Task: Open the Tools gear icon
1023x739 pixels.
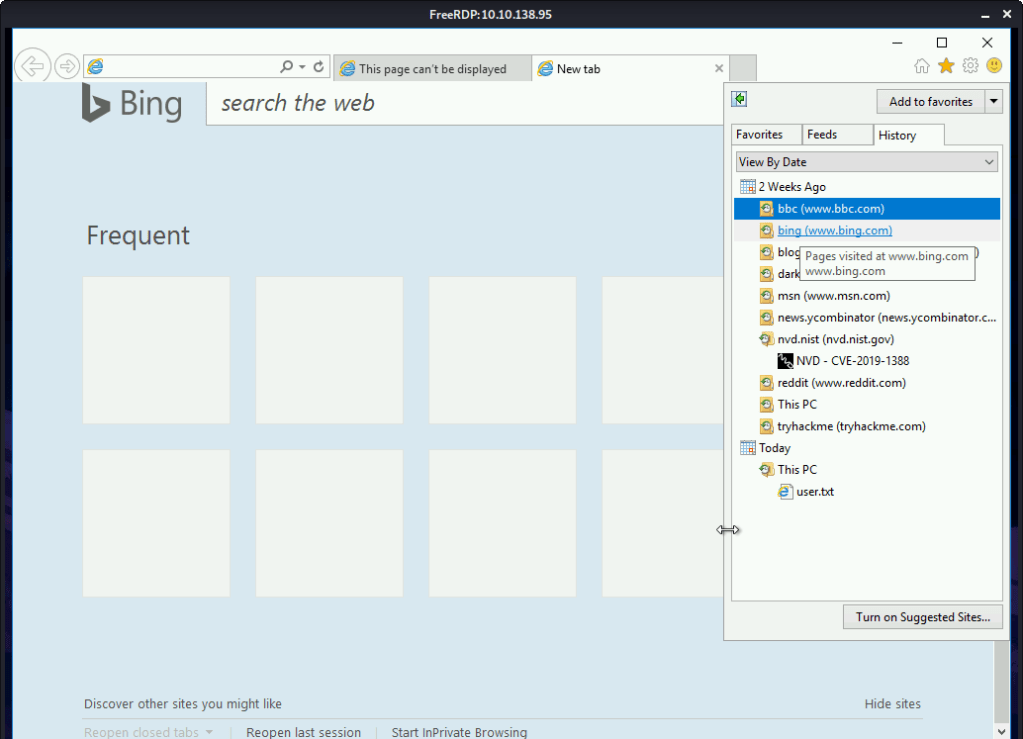Action: pos(970,66)
